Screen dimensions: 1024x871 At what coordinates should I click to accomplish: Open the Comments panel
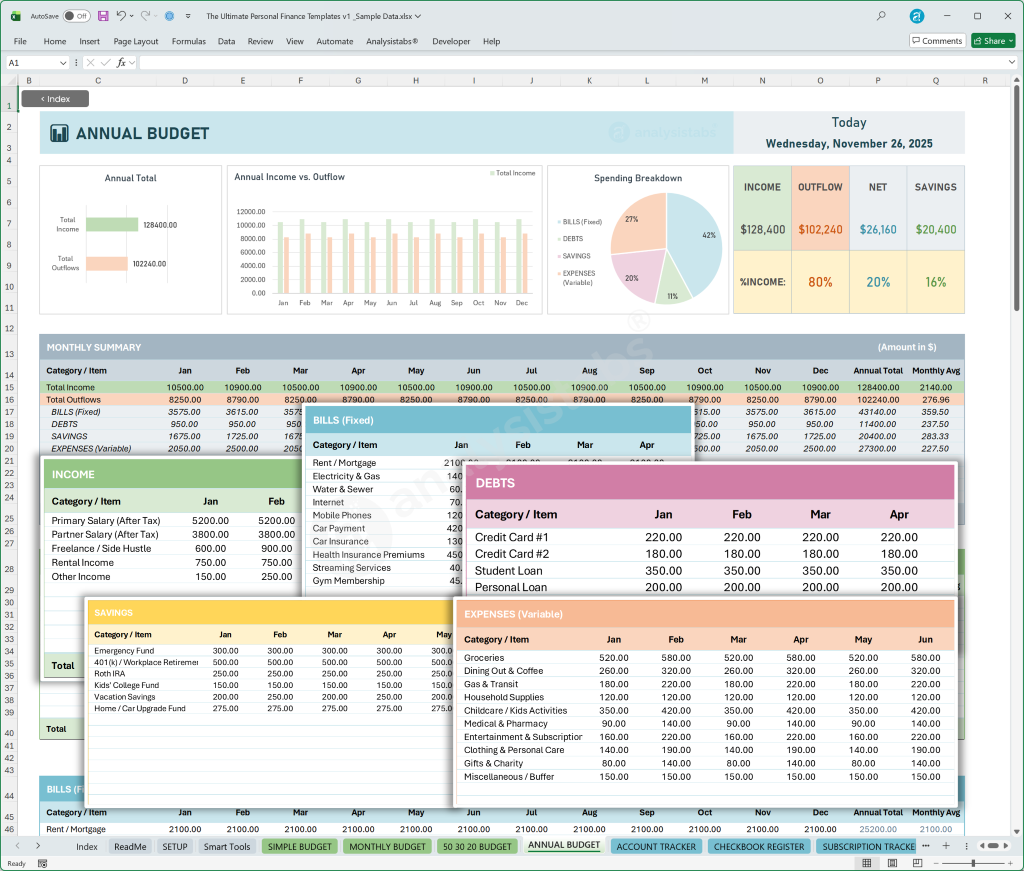point(936,40)
